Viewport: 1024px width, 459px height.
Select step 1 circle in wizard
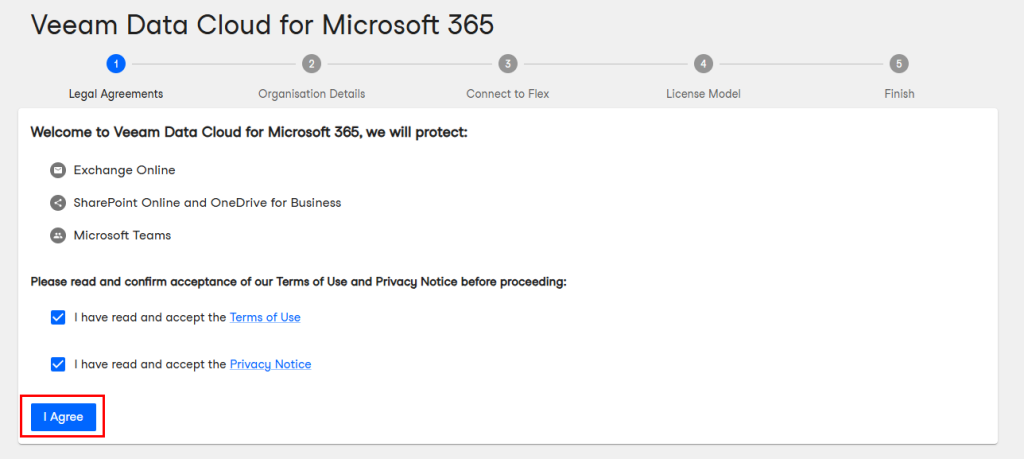pyautogui.click(x=116, y=64)
